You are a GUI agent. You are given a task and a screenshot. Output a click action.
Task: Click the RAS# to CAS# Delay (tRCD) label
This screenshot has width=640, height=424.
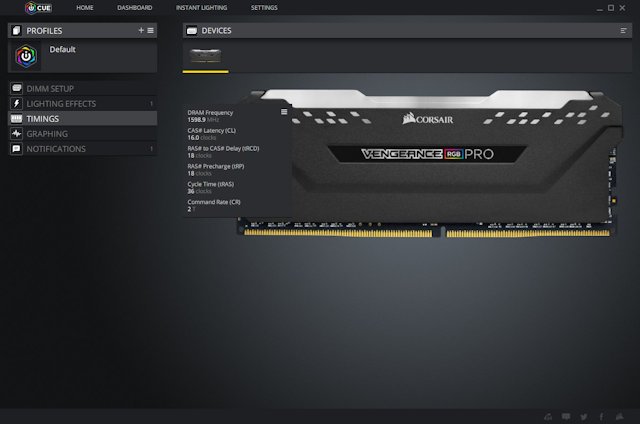(x=223, y=149)
